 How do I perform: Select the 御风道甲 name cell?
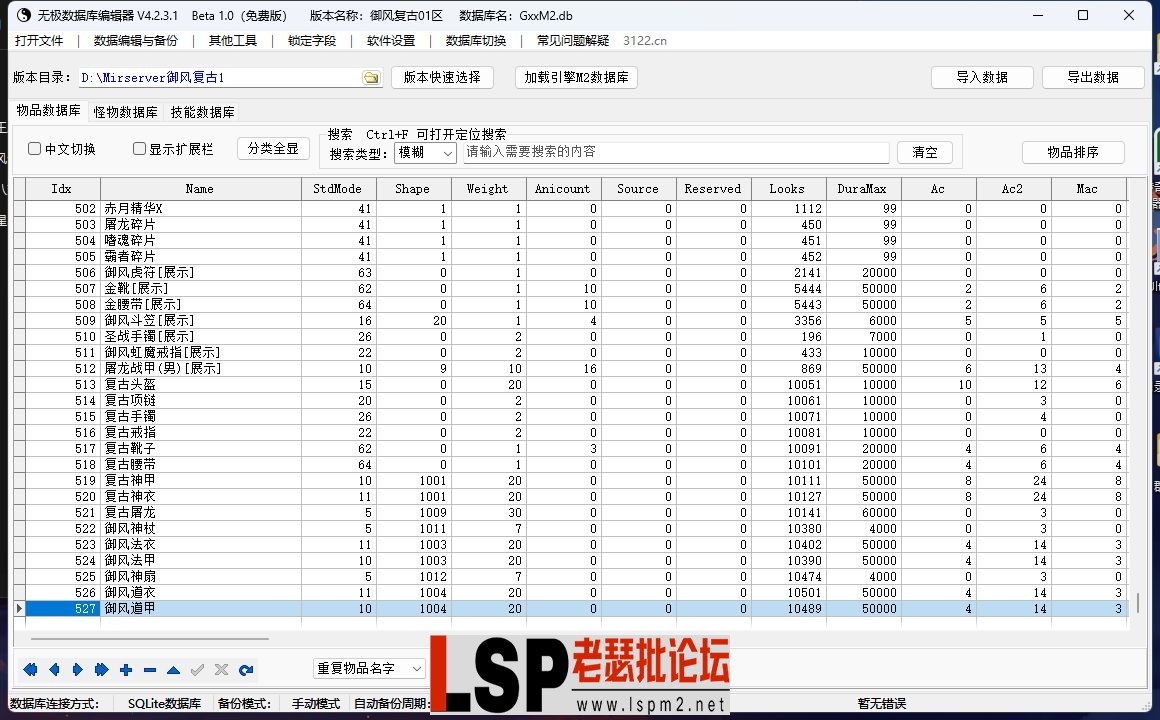click(200, 608)
